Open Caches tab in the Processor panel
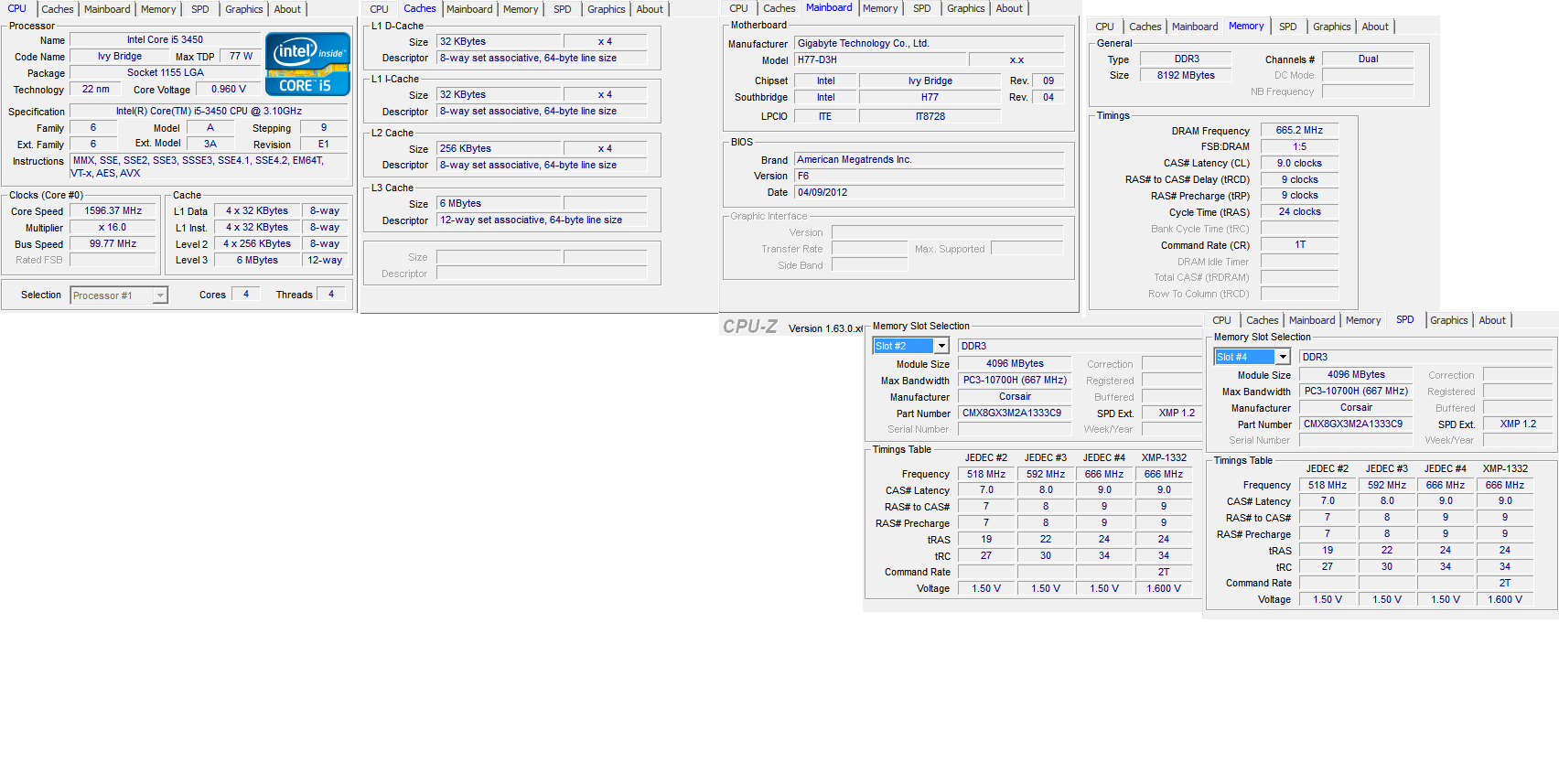The width and height of the screenshot is (1559, 784). [58, 9]
